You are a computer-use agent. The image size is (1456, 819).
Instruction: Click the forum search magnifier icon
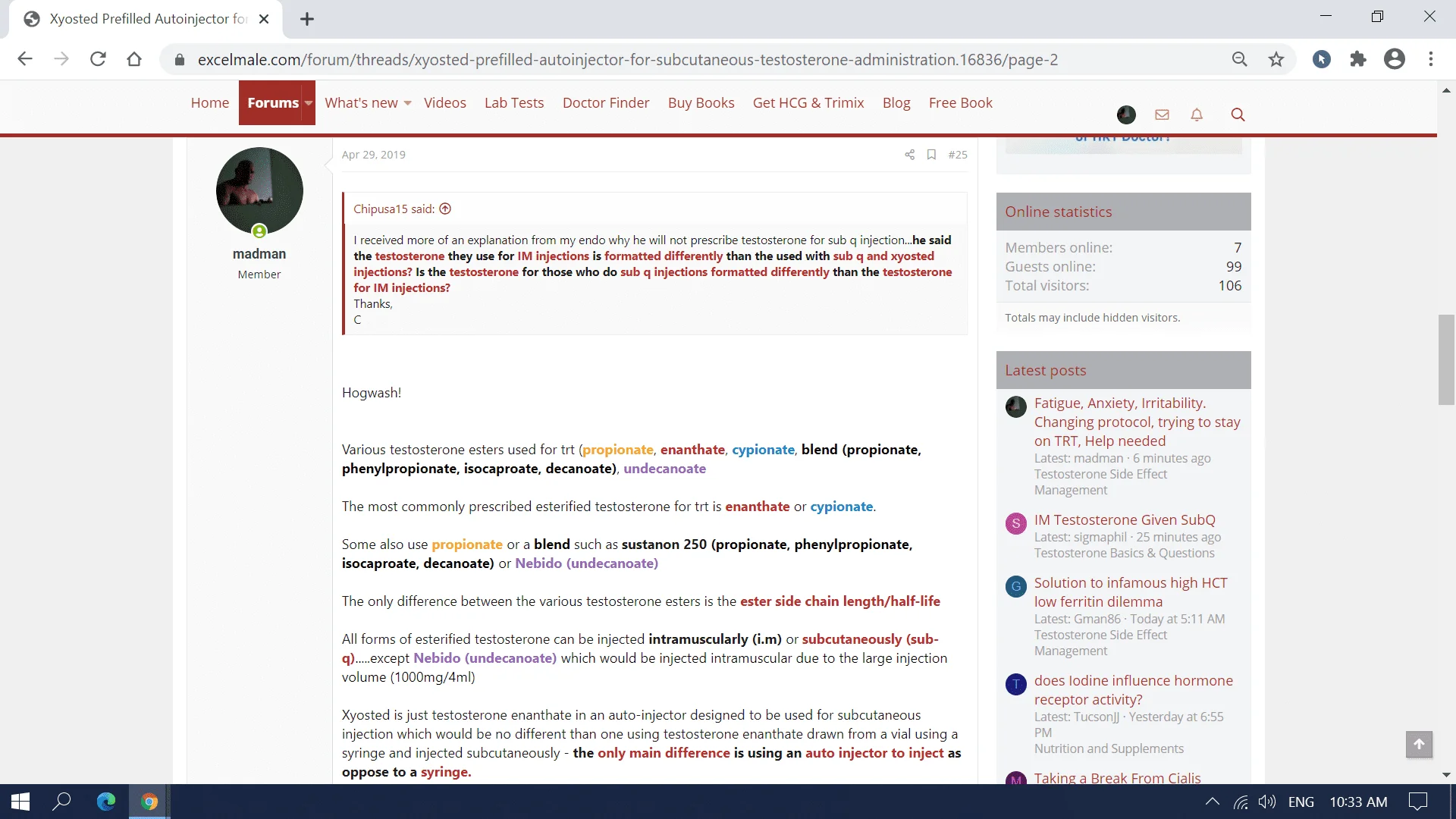pyautogui.click(x=1238, y=115)
